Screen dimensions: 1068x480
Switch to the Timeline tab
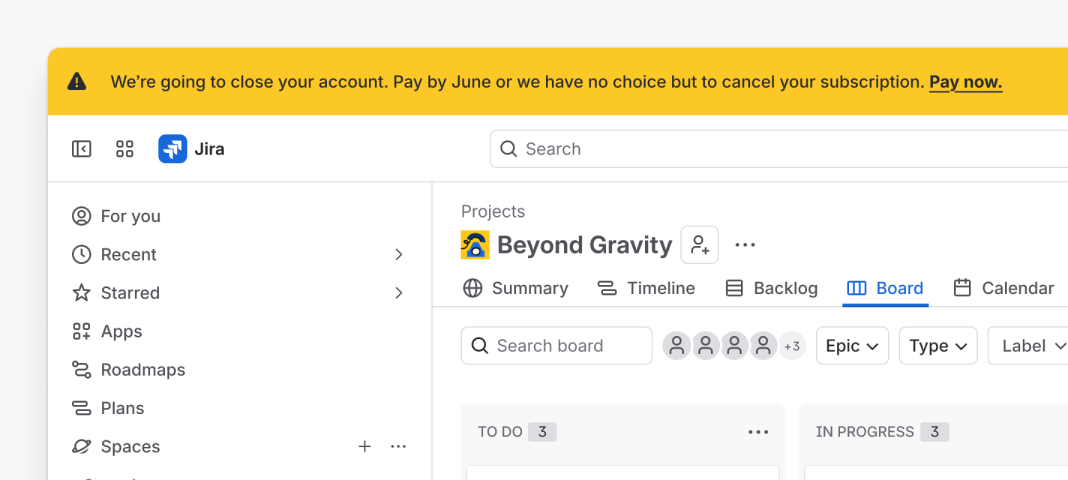point(646,288)
